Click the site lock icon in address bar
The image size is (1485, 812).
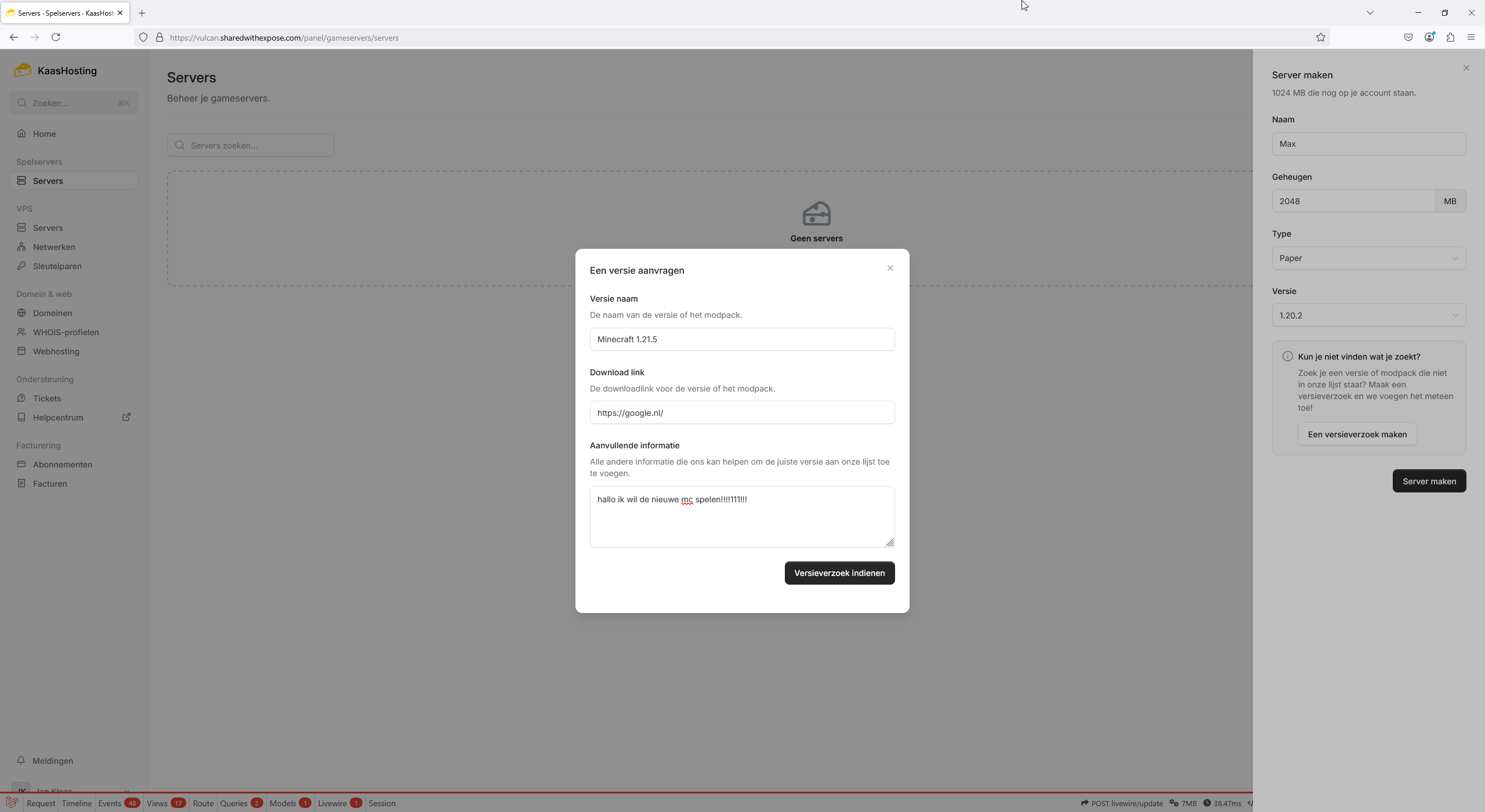click(160, 38)
